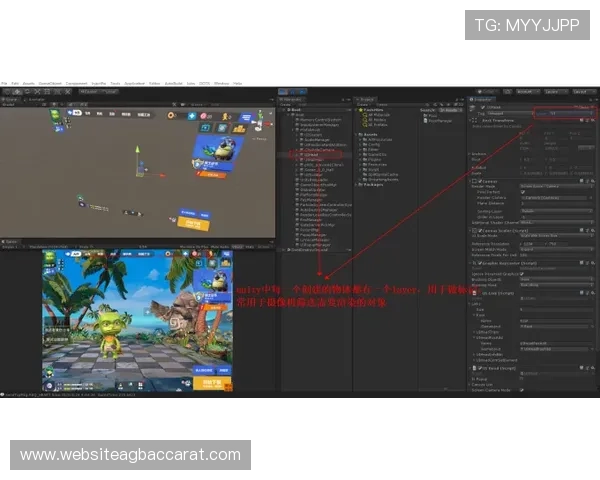Click the Play button
Viewport: 600px width, 480px height.
(284, 92)
